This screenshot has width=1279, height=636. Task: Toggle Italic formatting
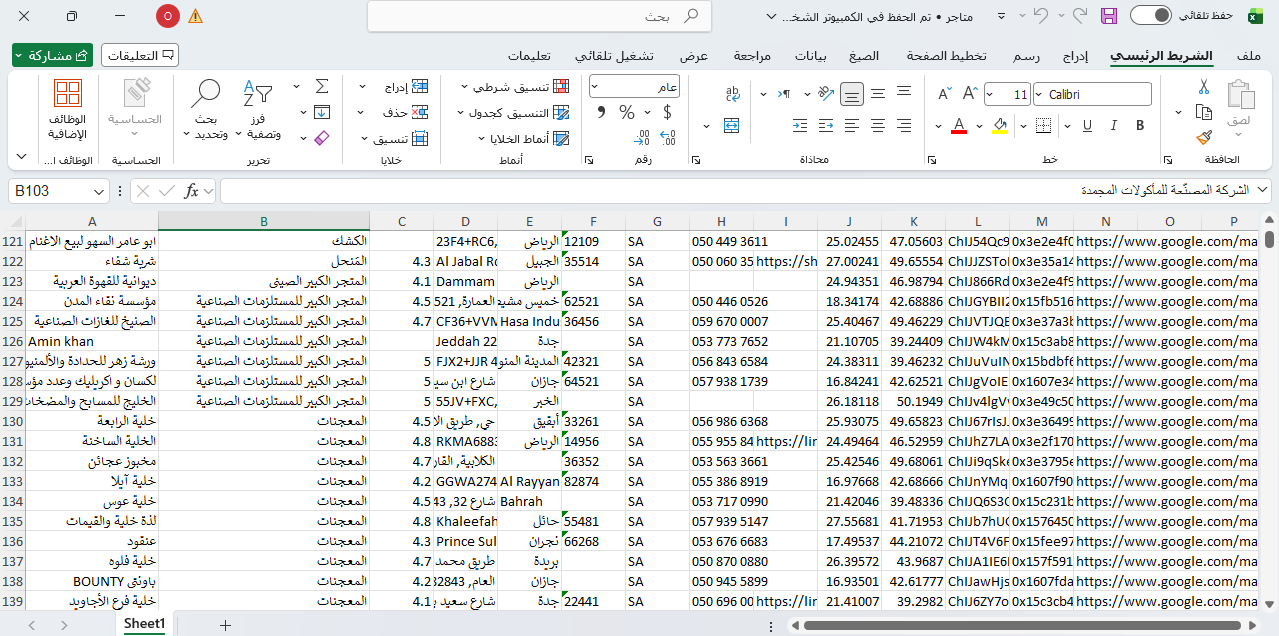1113,125
